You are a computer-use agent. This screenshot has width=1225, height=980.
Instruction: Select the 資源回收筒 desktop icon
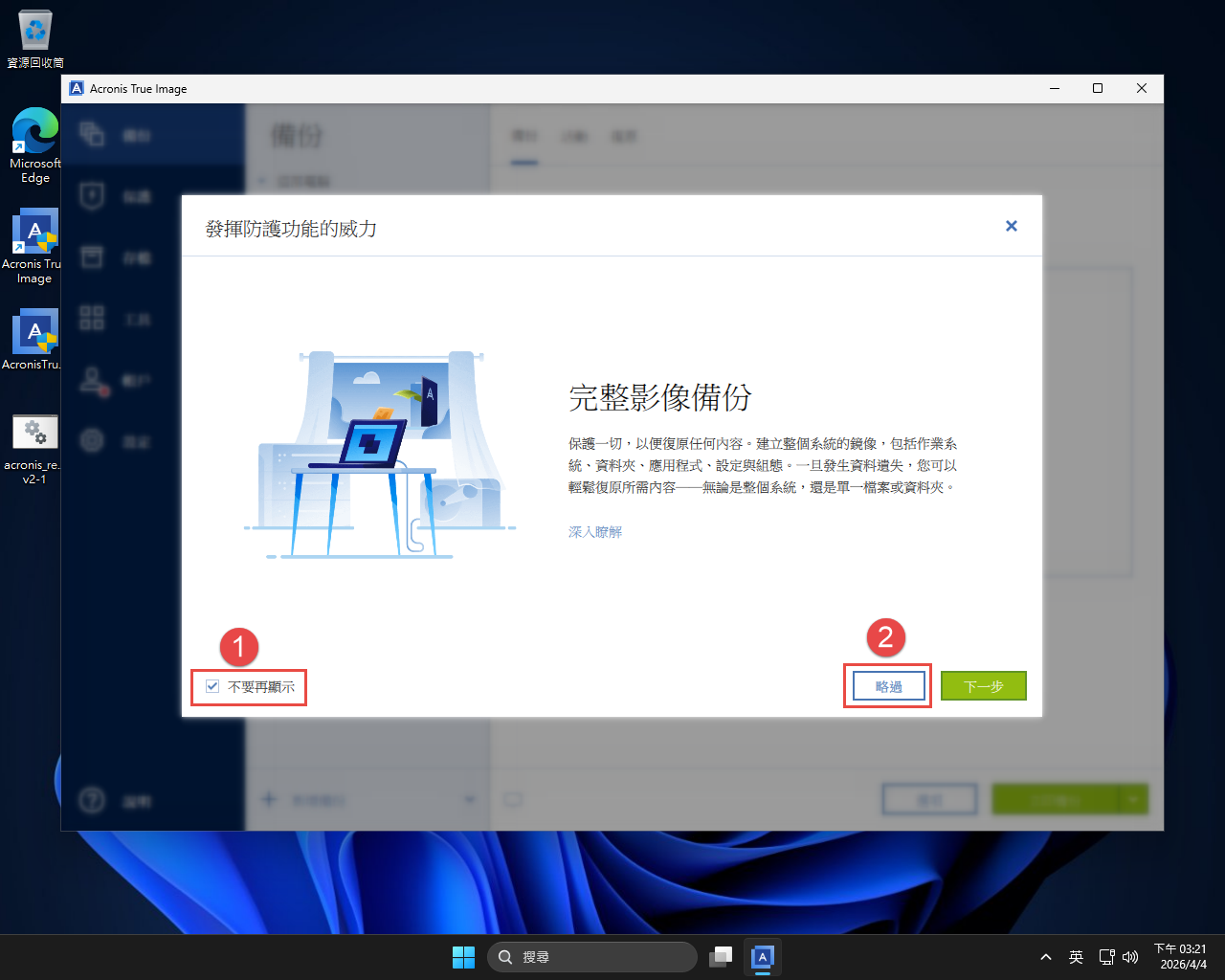[x=35, y=39]
